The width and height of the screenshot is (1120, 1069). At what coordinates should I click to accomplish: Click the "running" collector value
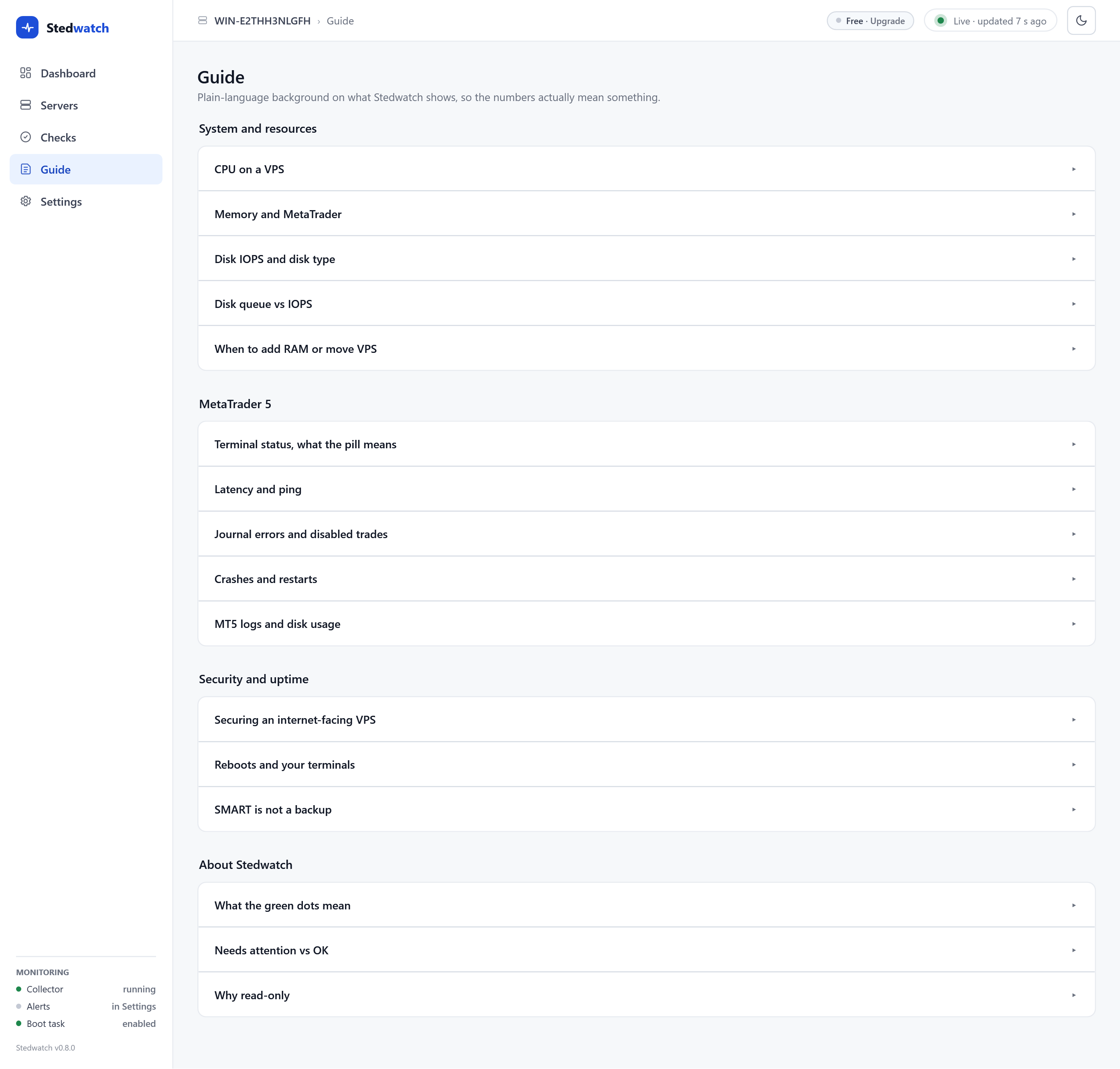pyautogui.click(x=139, y=989)
